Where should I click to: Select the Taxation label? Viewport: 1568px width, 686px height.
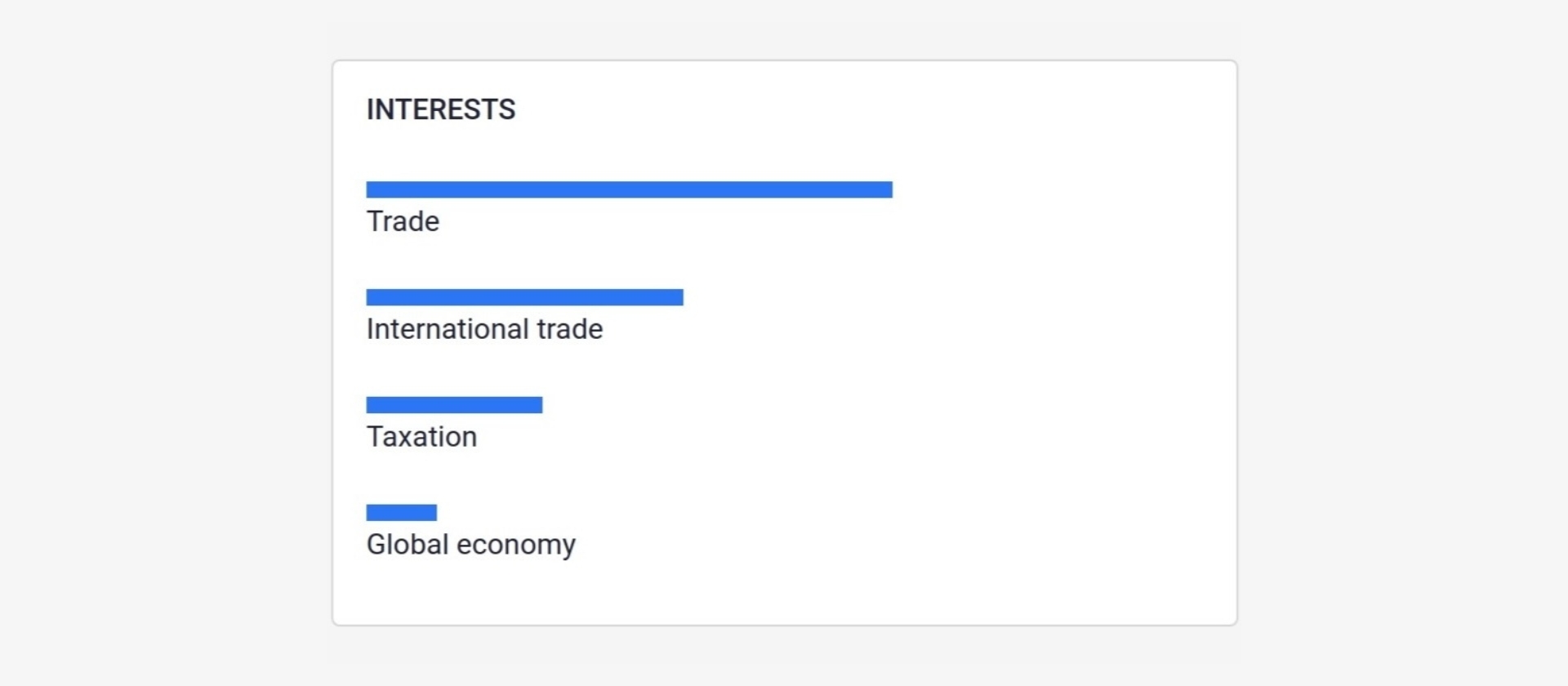(421, 437)
